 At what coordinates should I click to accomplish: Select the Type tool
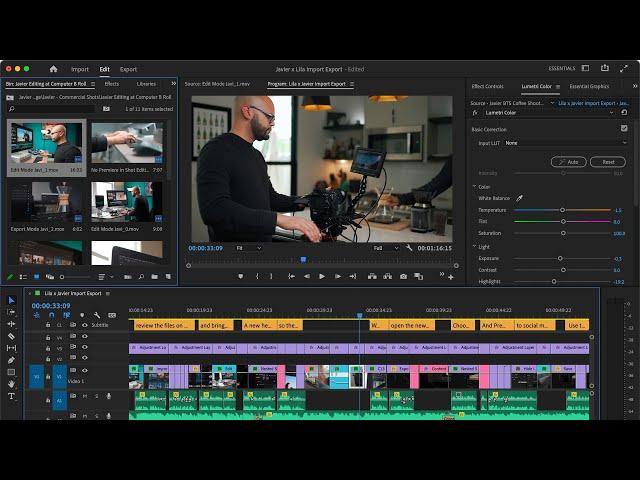coord(11,396)
